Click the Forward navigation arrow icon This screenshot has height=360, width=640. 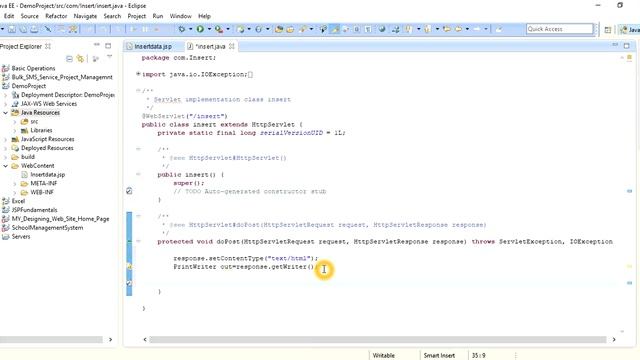[x=477, y=29]
